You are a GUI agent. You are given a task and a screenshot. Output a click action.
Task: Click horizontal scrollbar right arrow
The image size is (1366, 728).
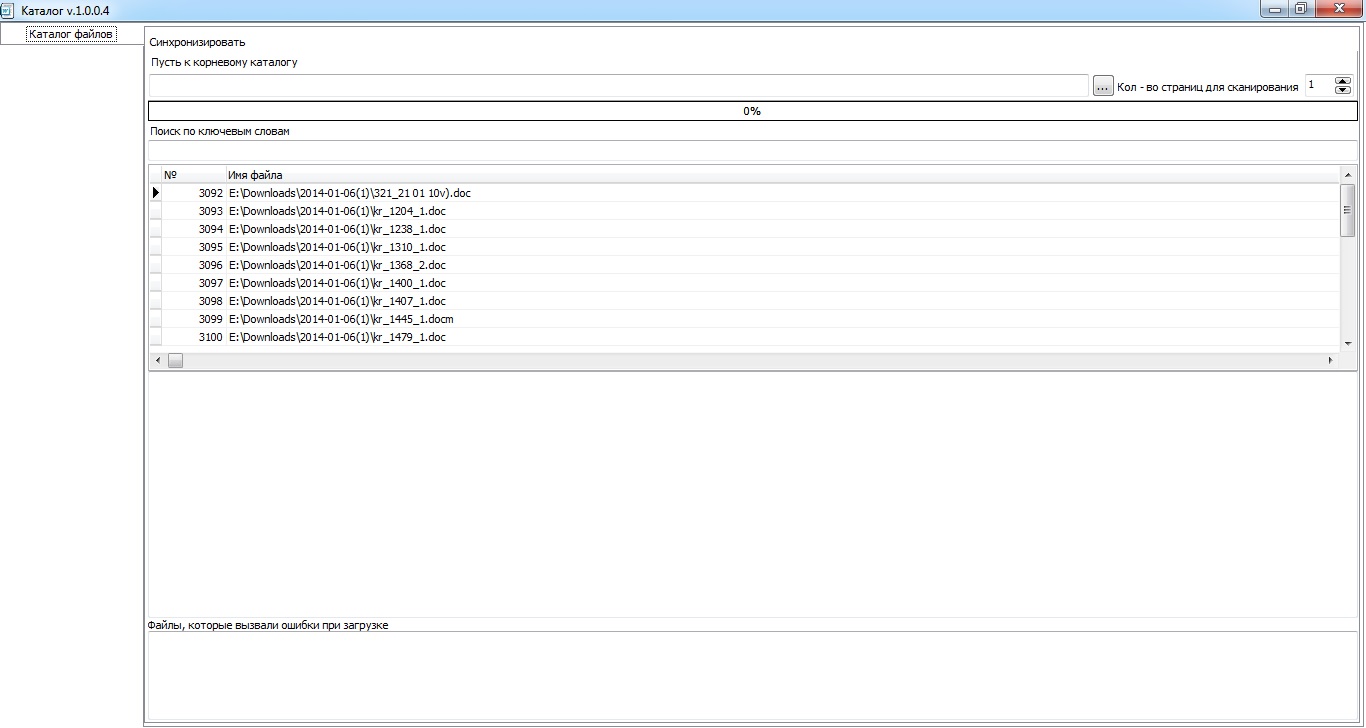[x=1331, y=360]
